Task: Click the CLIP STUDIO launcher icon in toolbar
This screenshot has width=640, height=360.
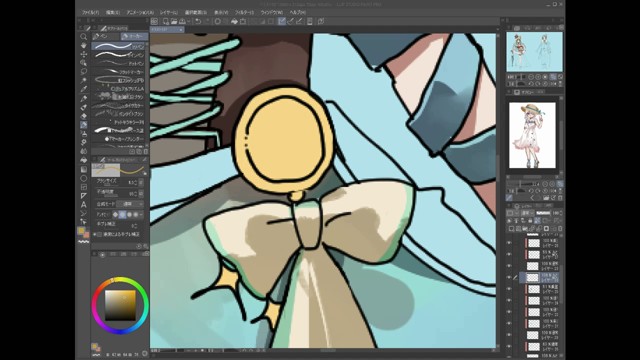Action: pyautogui.click(x=155, y=21)
